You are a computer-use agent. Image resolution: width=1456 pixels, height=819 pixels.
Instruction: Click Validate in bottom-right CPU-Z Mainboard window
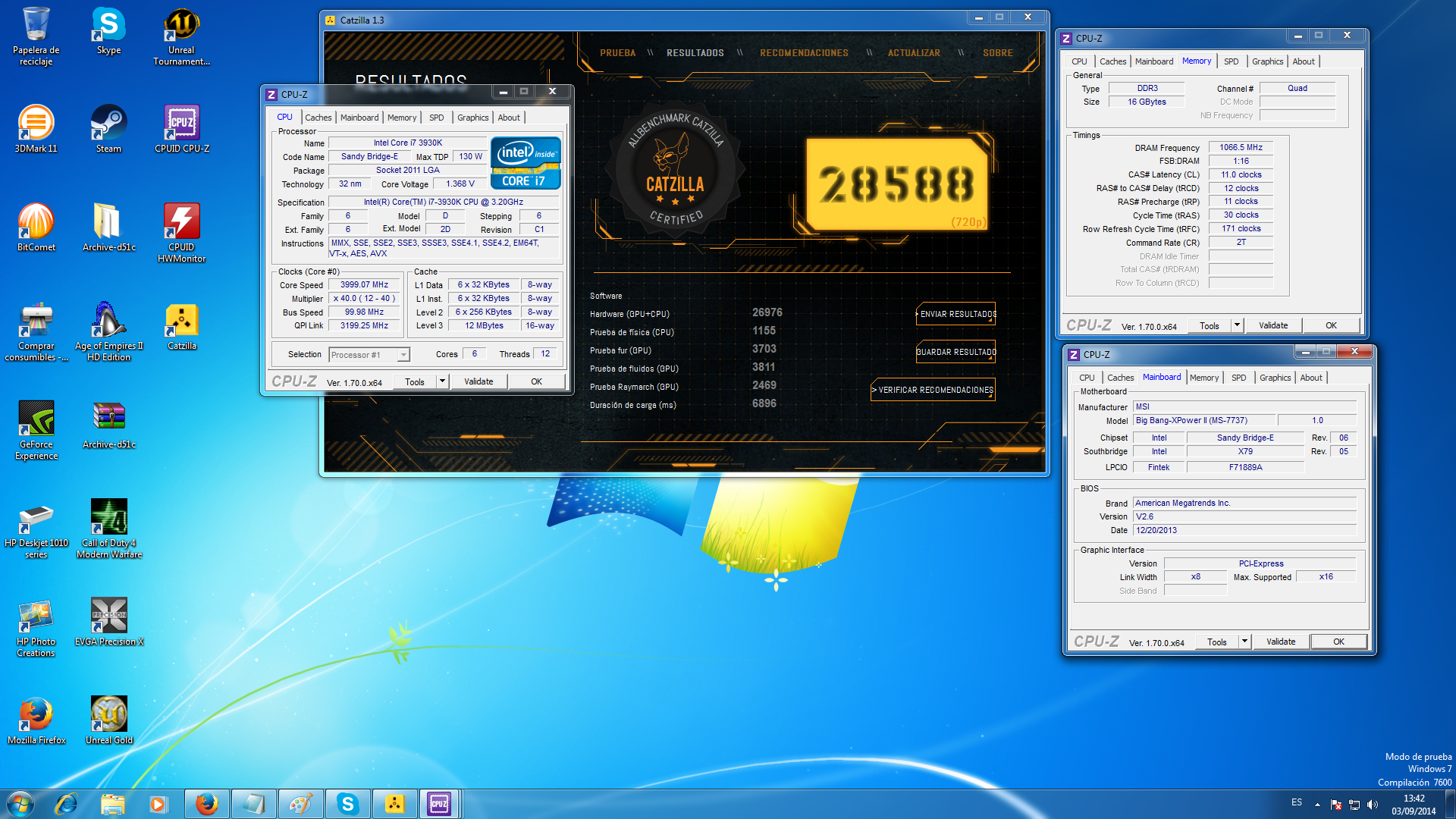(x=1281, y=642)
